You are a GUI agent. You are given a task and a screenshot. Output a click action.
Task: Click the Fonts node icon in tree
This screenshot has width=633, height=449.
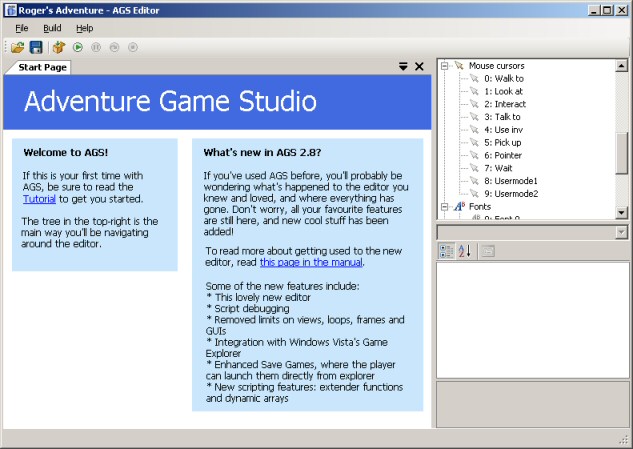tap(460, 207)
